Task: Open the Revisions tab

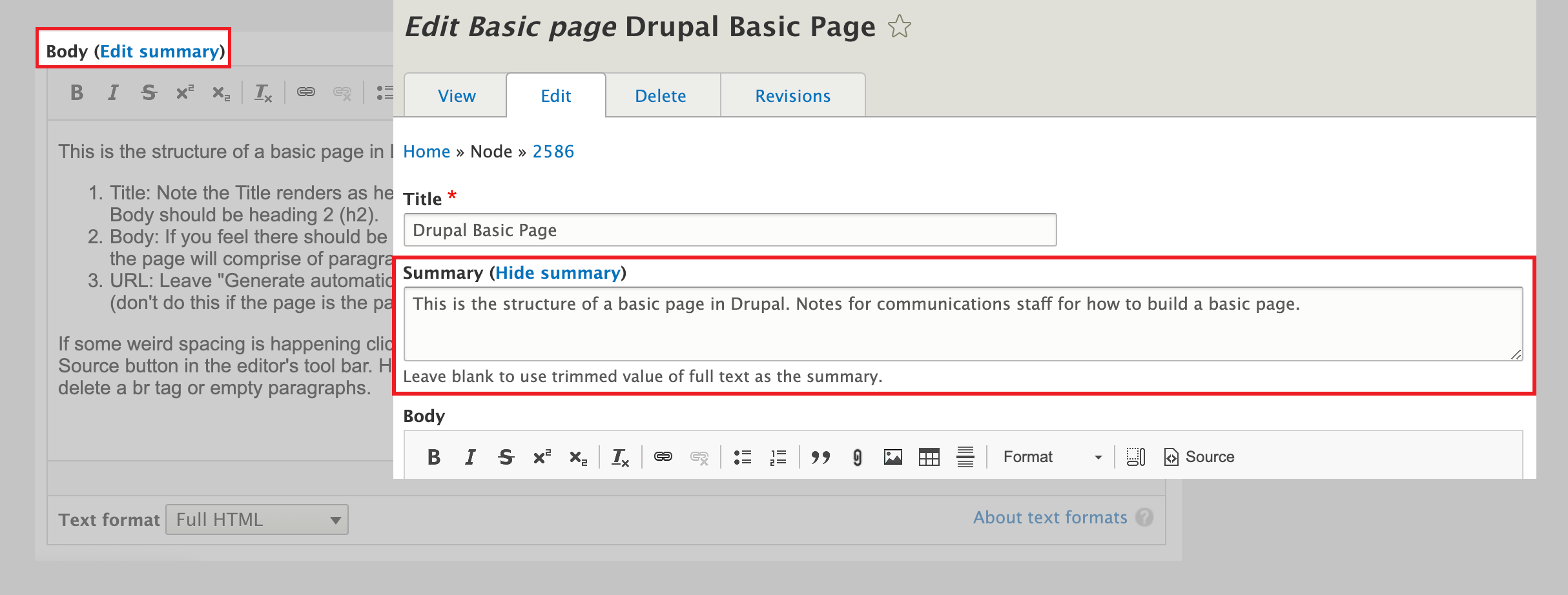Action: 792,96
